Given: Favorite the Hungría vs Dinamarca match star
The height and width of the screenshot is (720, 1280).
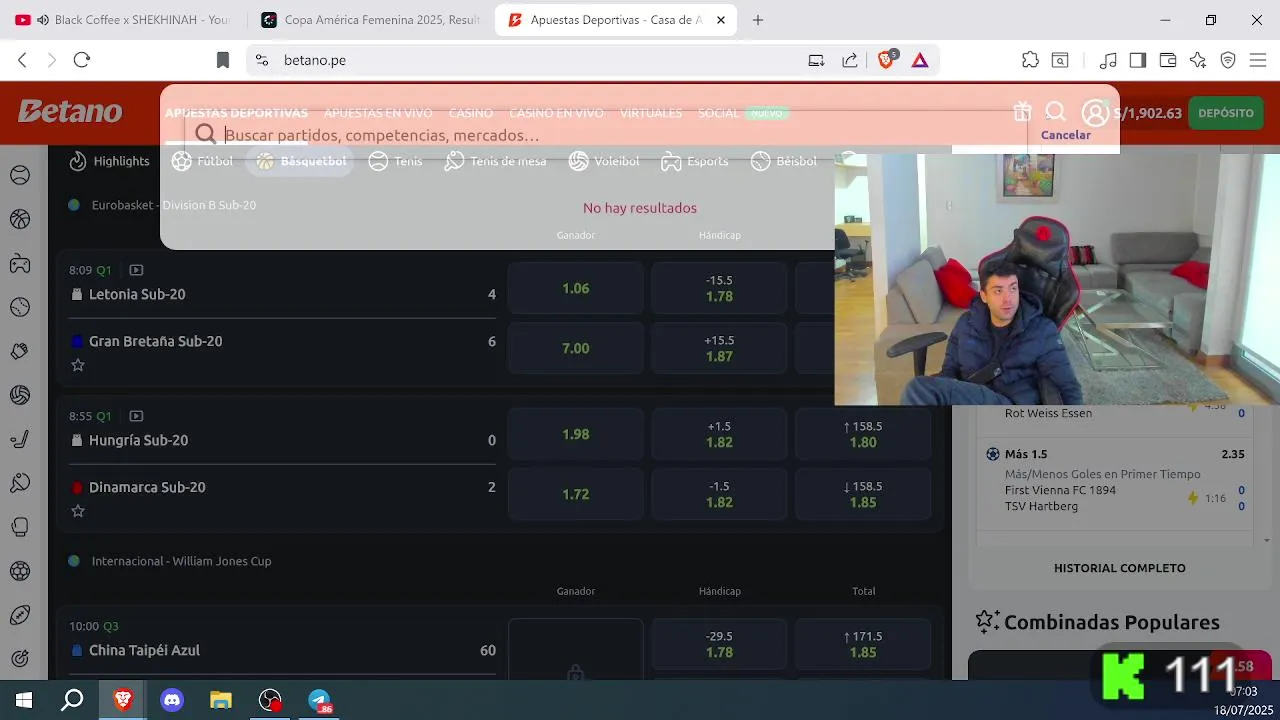Looking at the screenshot, I should click(78, 511).
